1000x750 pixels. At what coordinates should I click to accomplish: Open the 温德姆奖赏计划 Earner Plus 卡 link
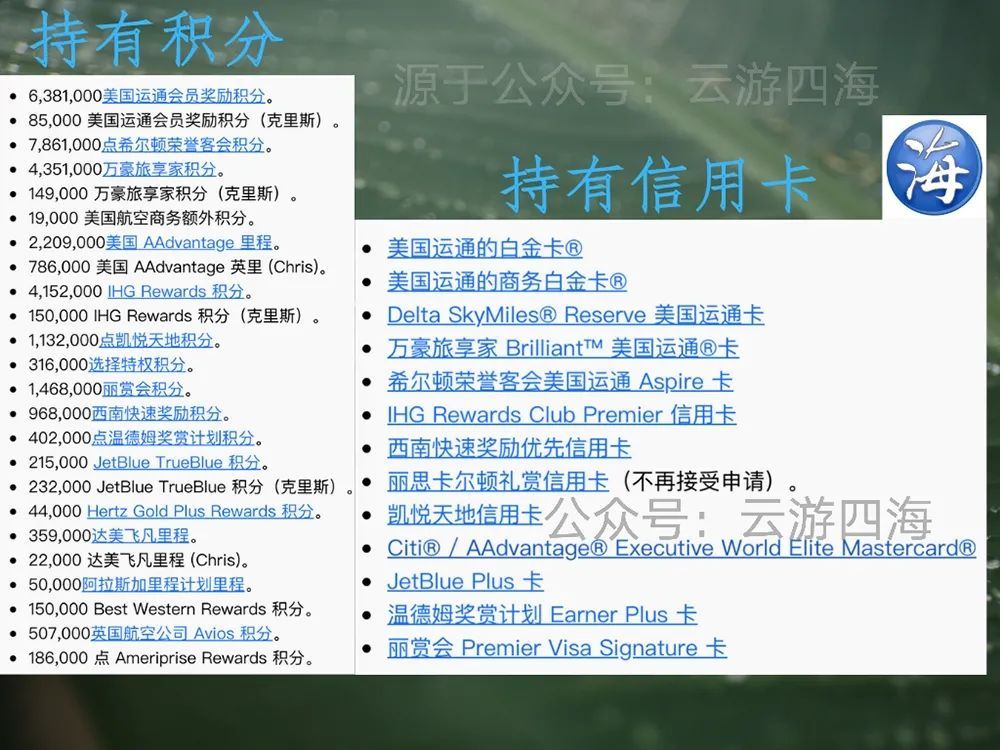[542, 615]
